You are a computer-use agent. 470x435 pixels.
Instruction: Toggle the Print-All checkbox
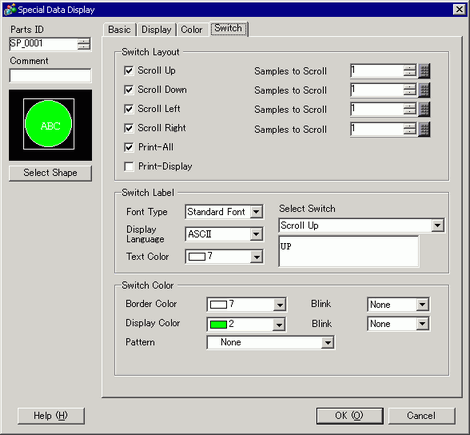tap(129, 147)
